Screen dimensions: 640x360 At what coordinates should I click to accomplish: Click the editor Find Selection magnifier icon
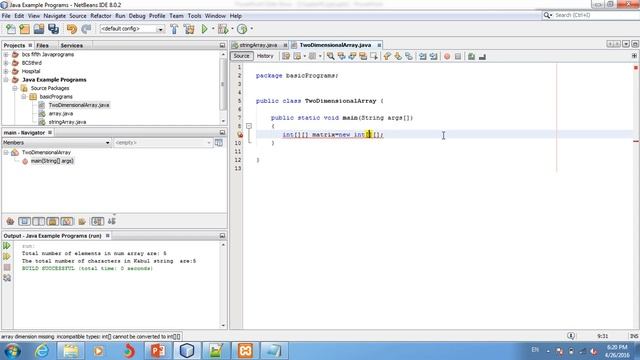point(331,56)
